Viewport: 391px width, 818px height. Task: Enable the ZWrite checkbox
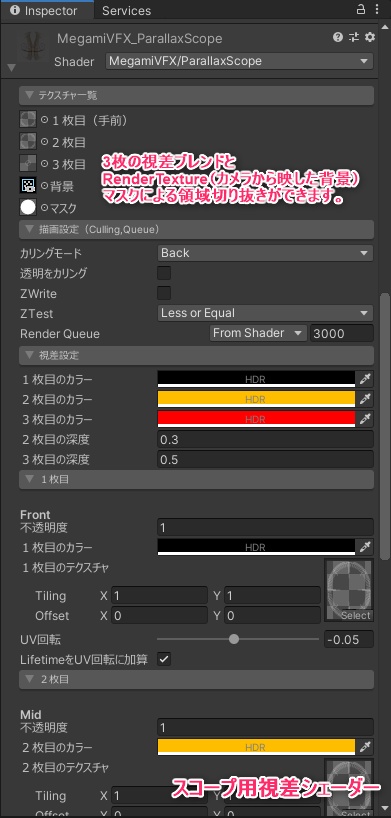coord(164,293)
